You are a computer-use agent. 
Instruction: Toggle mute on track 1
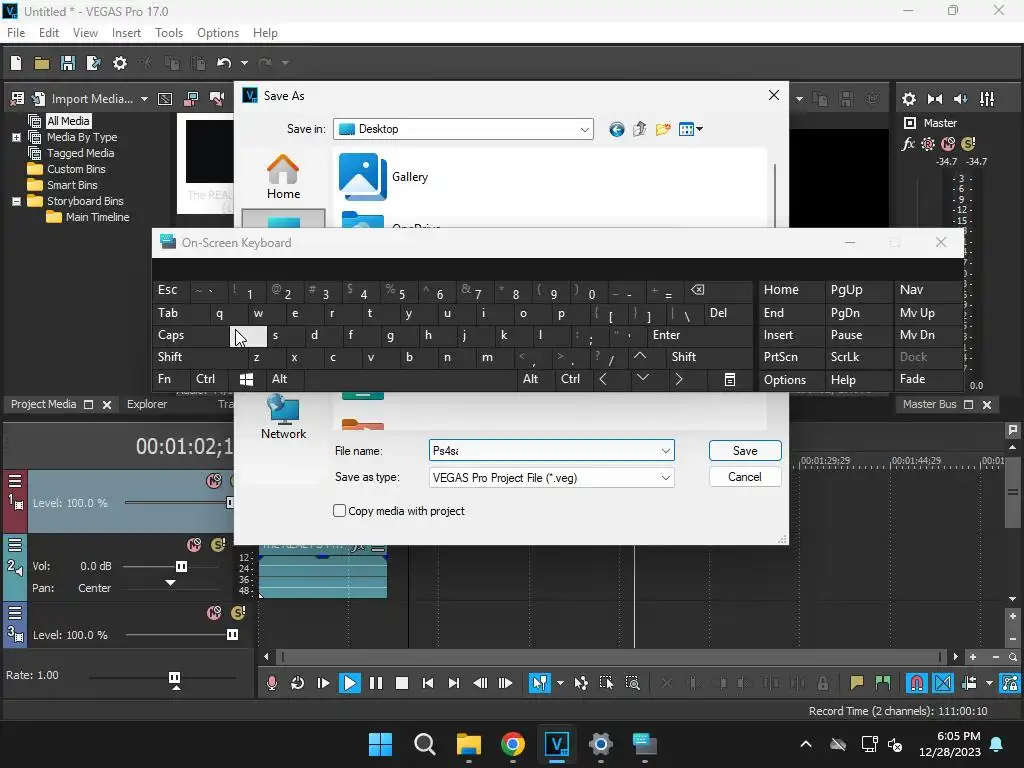[x=214, y=481]
